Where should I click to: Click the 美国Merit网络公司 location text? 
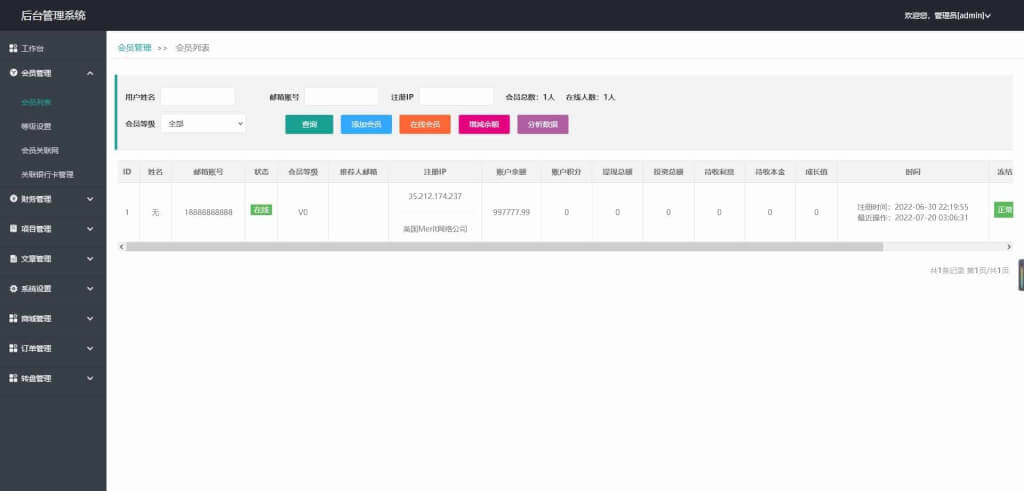click(x=435, y=229)
